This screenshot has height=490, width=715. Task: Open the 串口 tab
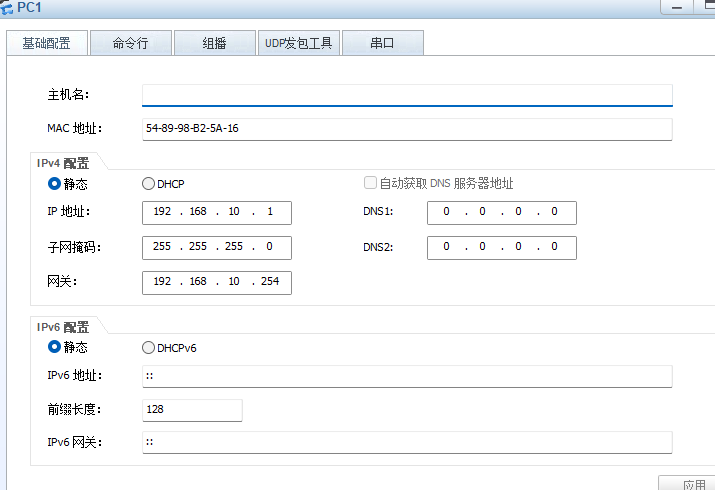382,43
